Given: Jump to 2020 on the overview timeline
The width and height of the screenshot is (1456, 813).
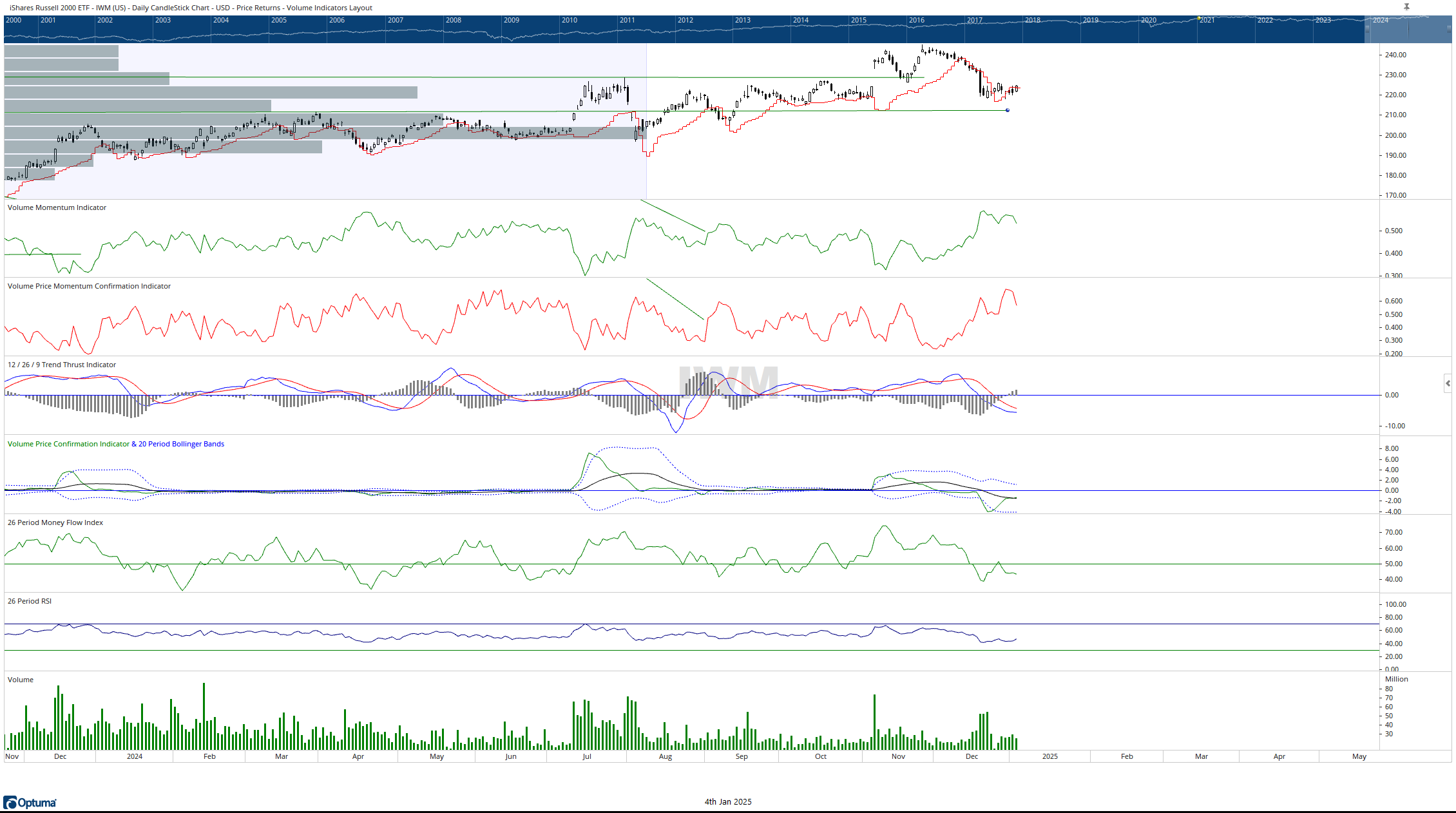Looking at the screenshot, I should pyautogui.click(x=1149, y=20).
